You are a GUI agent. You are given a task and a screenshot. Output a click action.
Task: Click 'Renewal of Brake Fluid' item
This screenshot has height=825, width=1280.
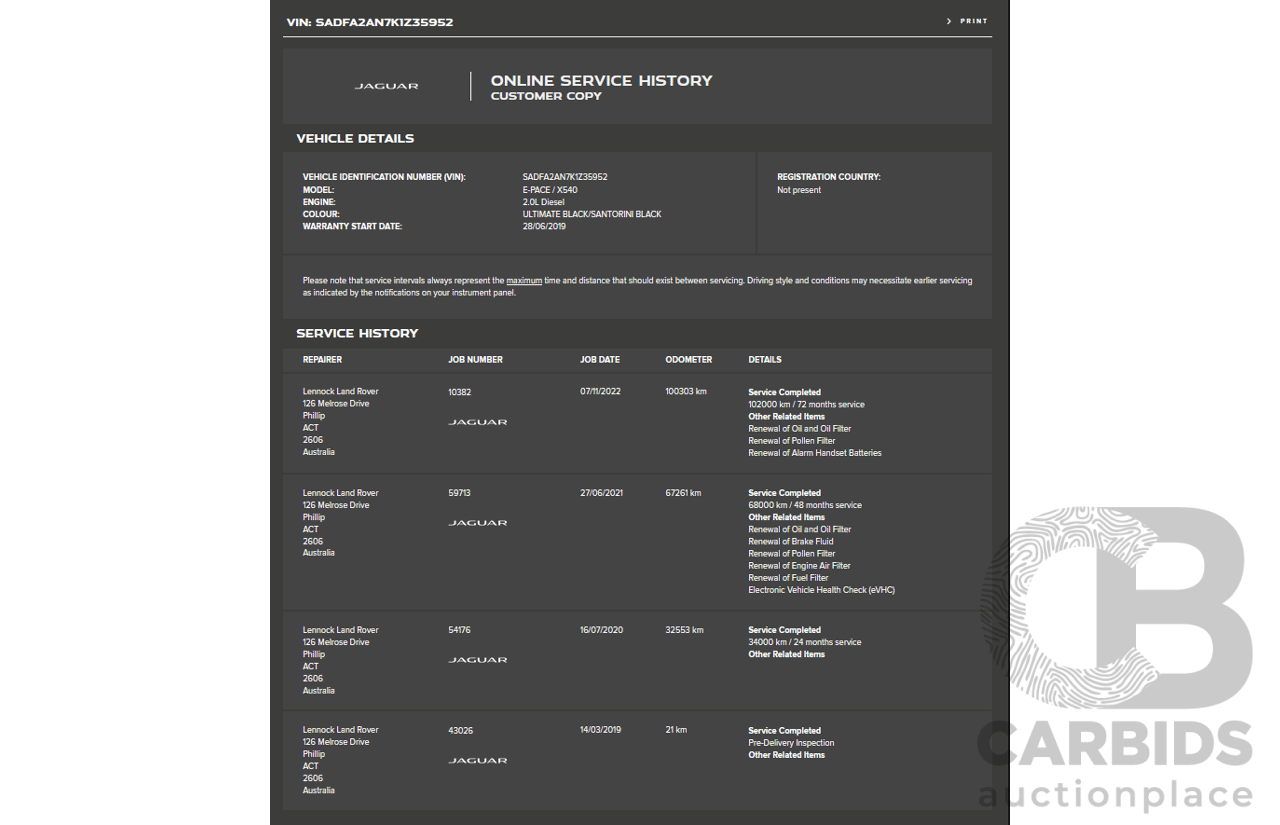[791, 541]
